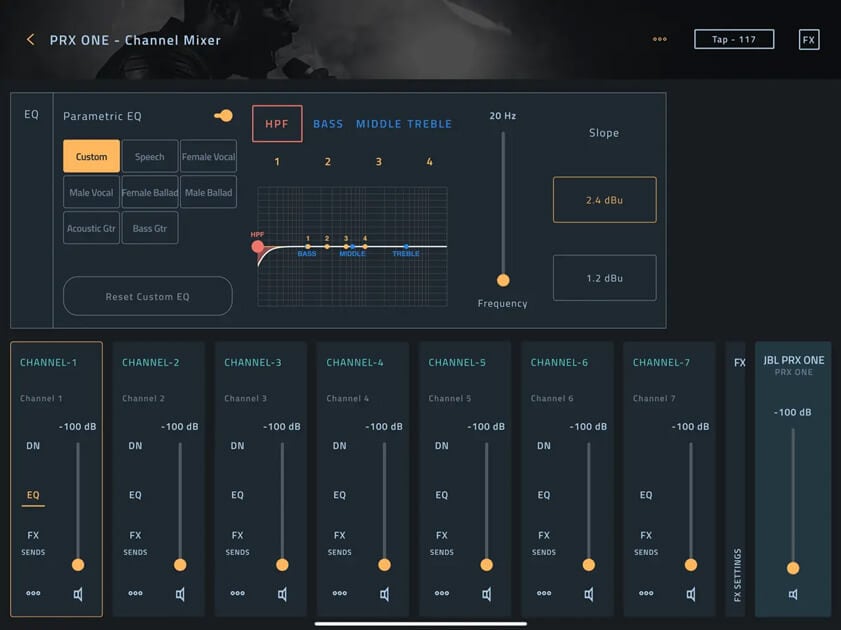Toggle the Parametric EQ switch
The width and height of the screenshot is (841, 630).
[223, 115]
